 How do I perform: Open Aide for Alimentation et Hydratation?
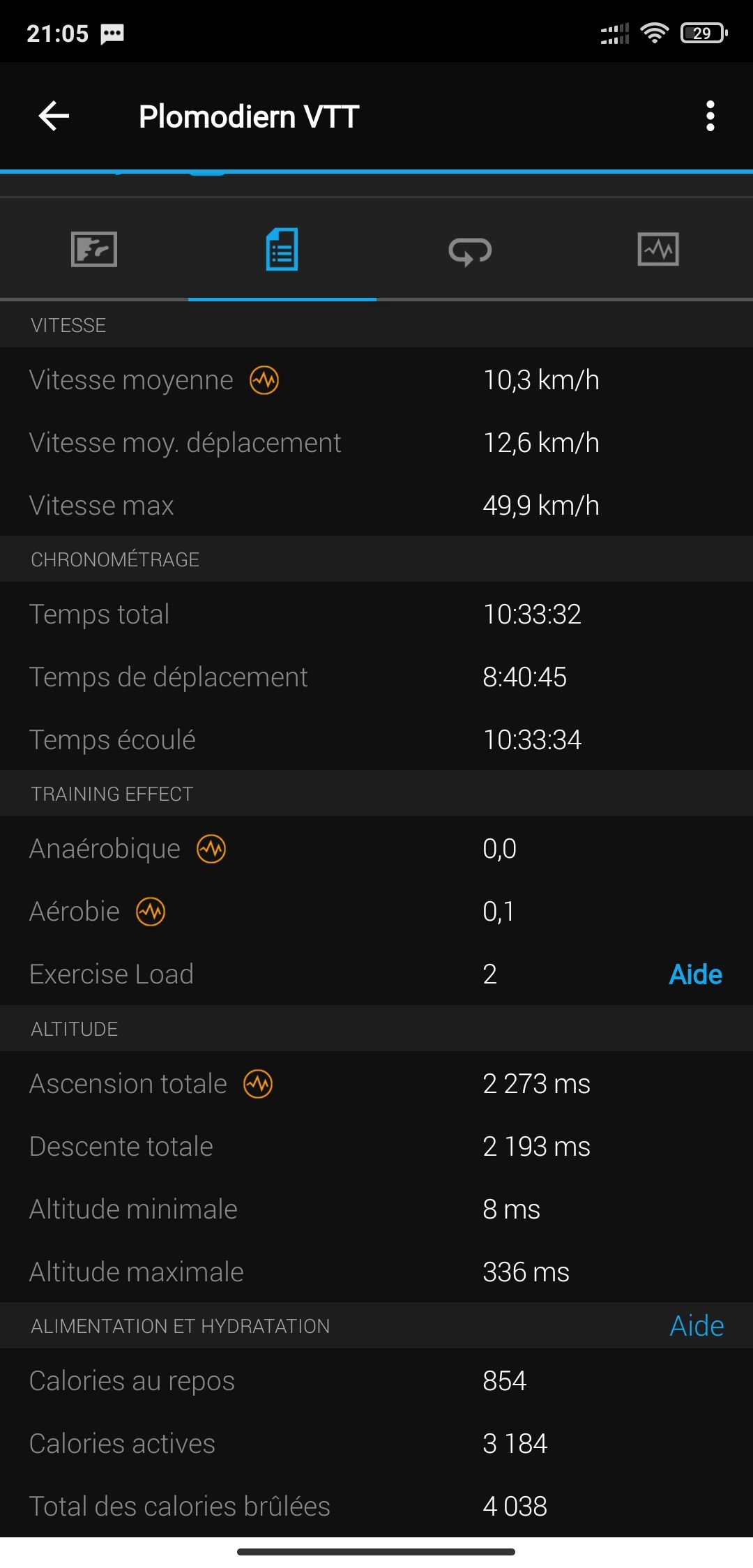click(x=697, y=1325)
